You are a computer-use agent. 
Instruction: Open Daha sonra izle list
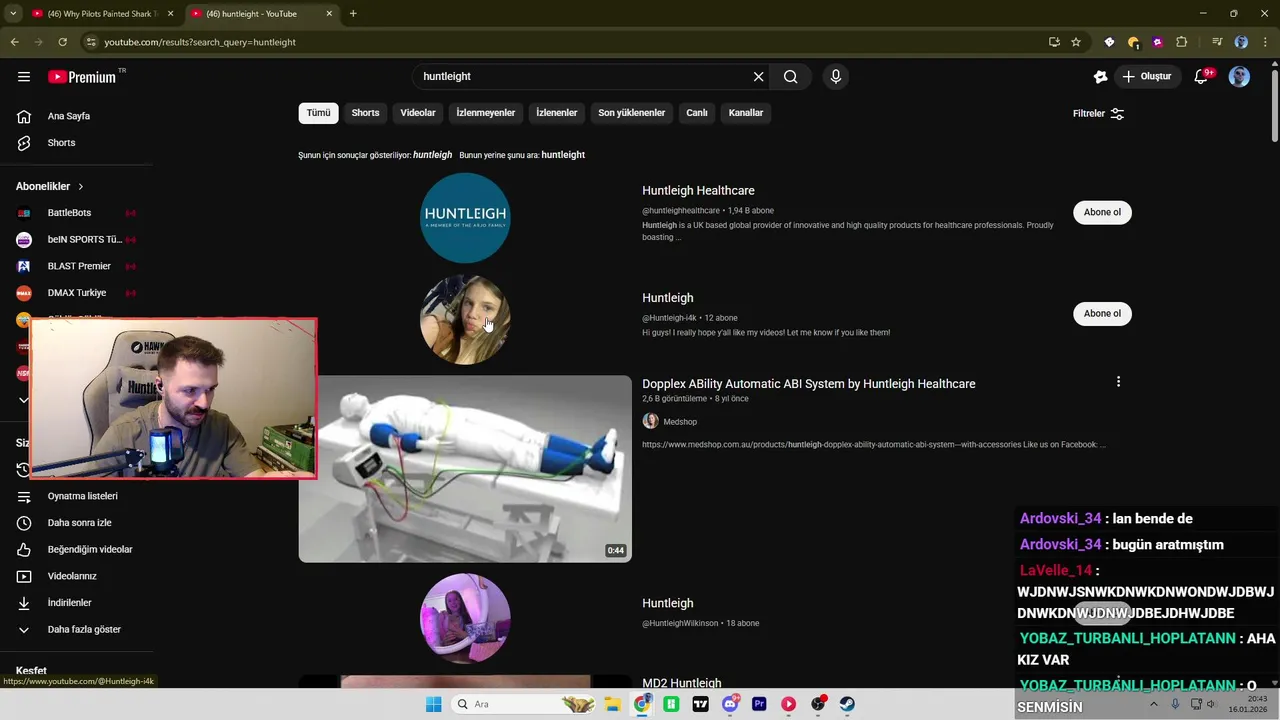(x=81, y=523)
